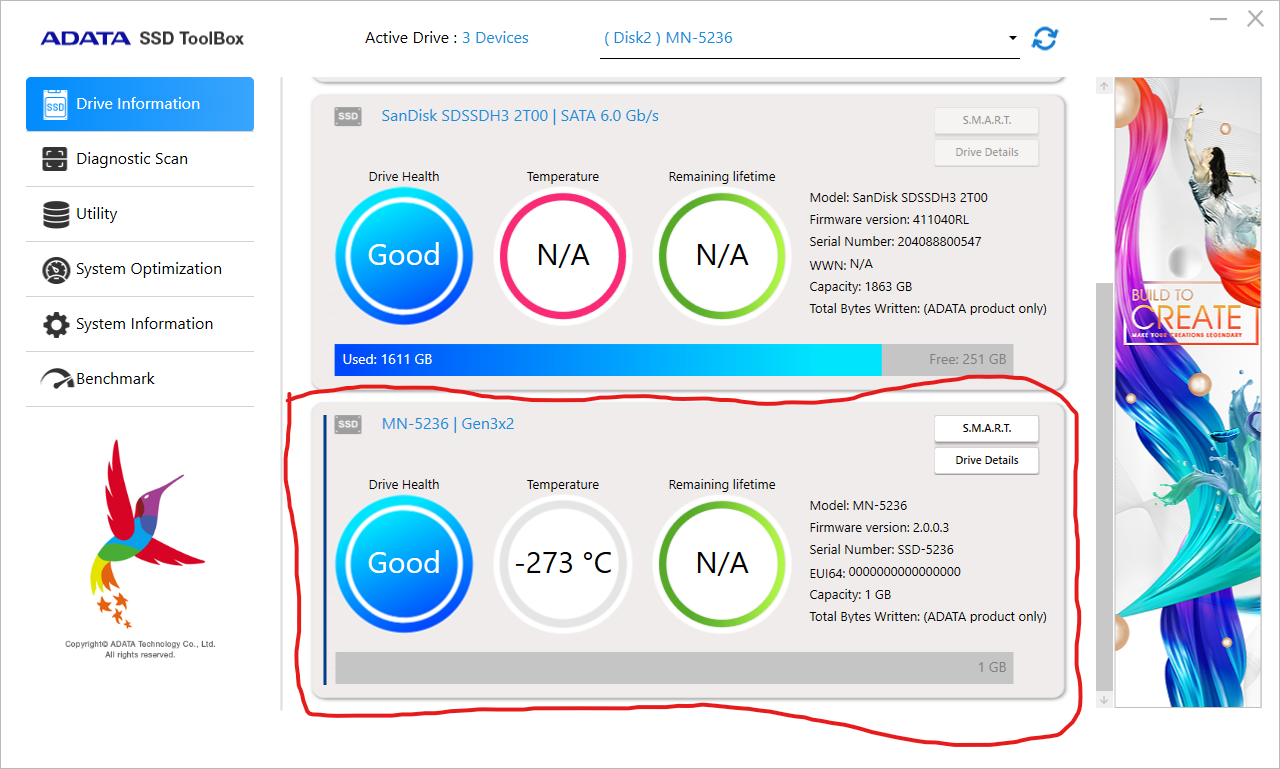Click the Benchmark speedometer icon

pyautogui.click(x=57, y=379)
